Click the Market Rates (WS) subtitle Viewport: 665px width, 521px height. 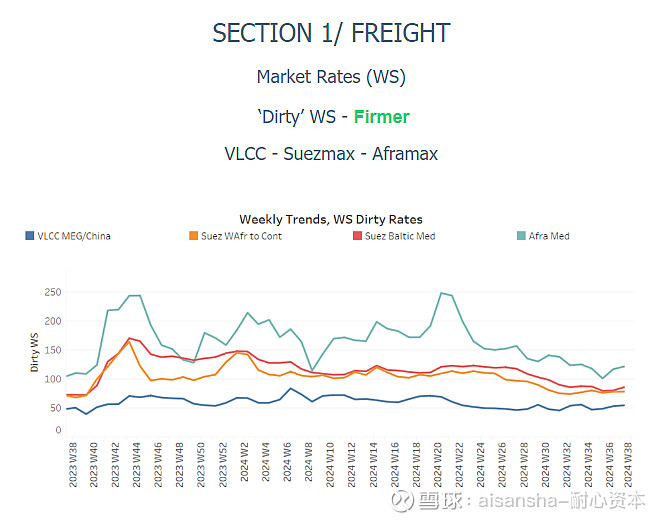click(331, 77)
